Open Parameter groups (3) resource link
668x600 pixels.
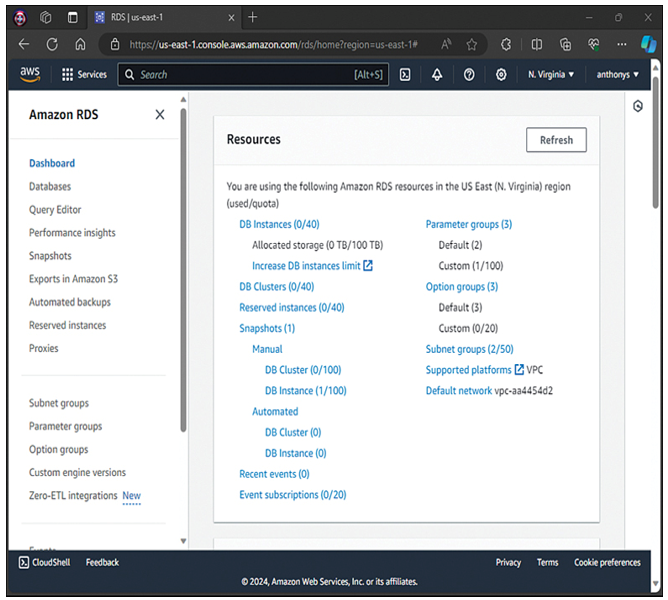469,224
